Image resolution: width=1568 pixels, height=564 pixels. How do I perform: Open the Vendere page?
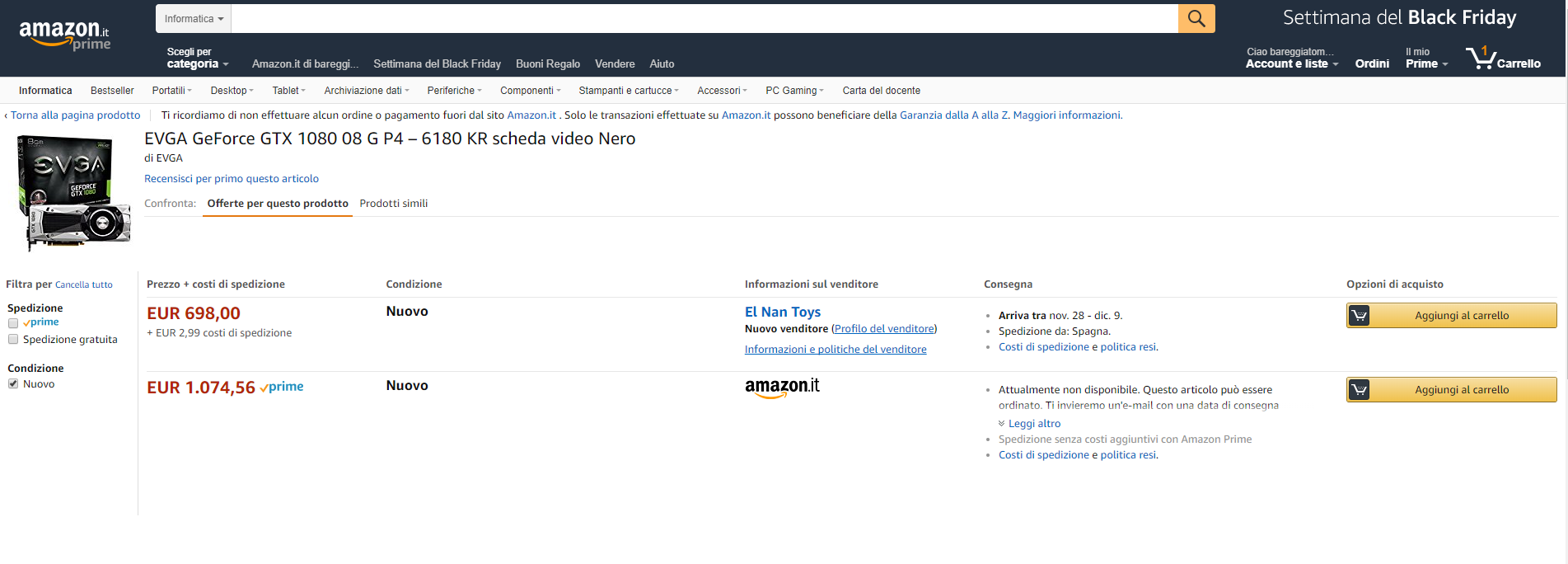(x=615, y=63)
